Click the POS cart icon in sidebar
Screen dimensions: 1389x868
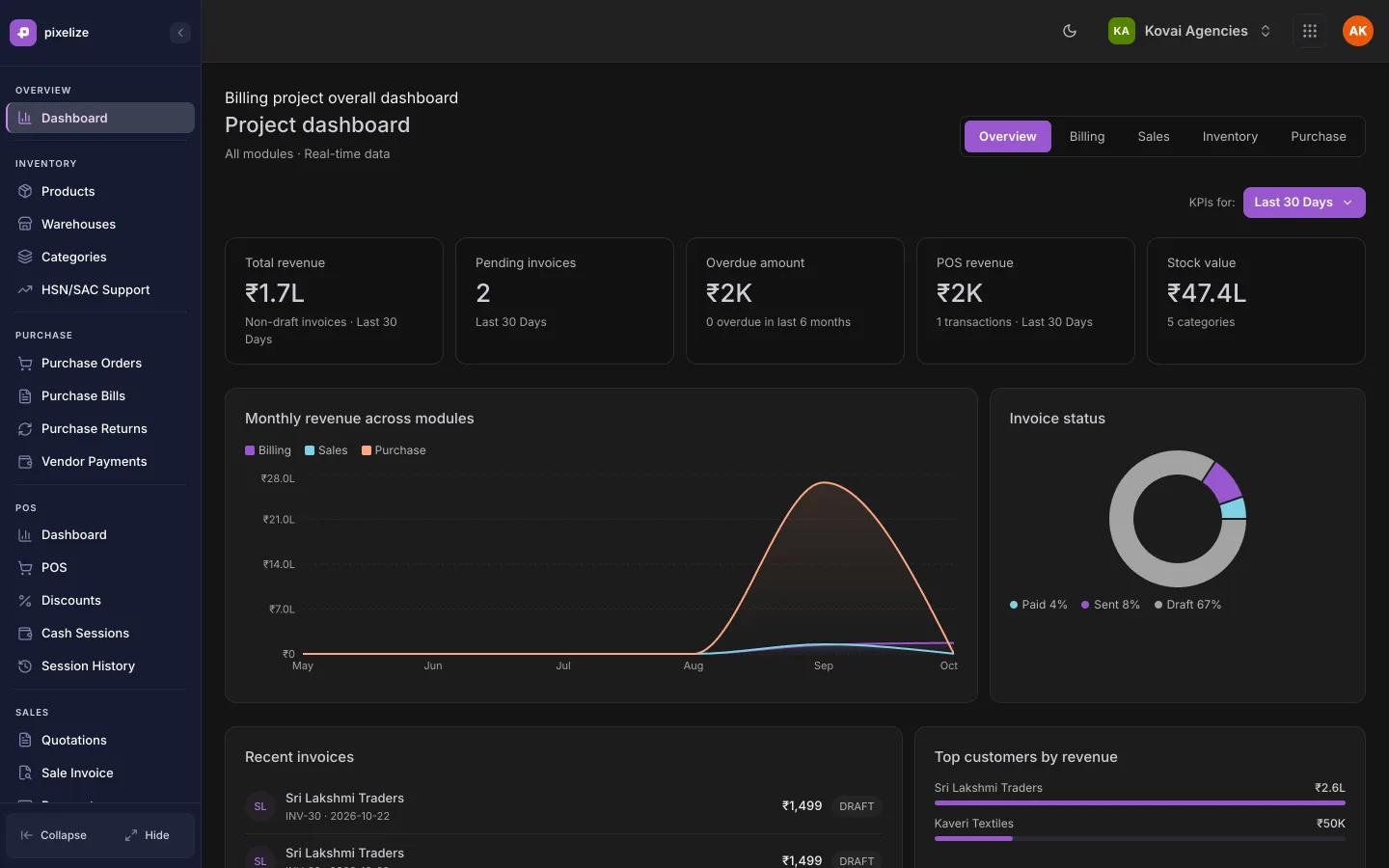click(x=25, y=568)
